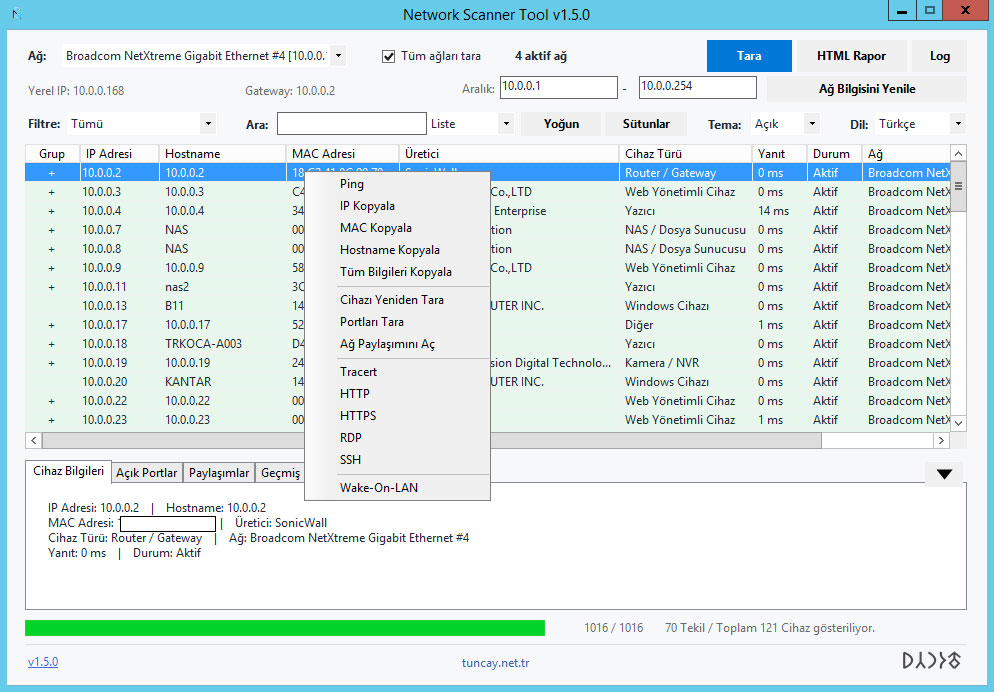Visit tuncay.net.tr link
Screen dimensions: 994x692
tap(496, 663)
